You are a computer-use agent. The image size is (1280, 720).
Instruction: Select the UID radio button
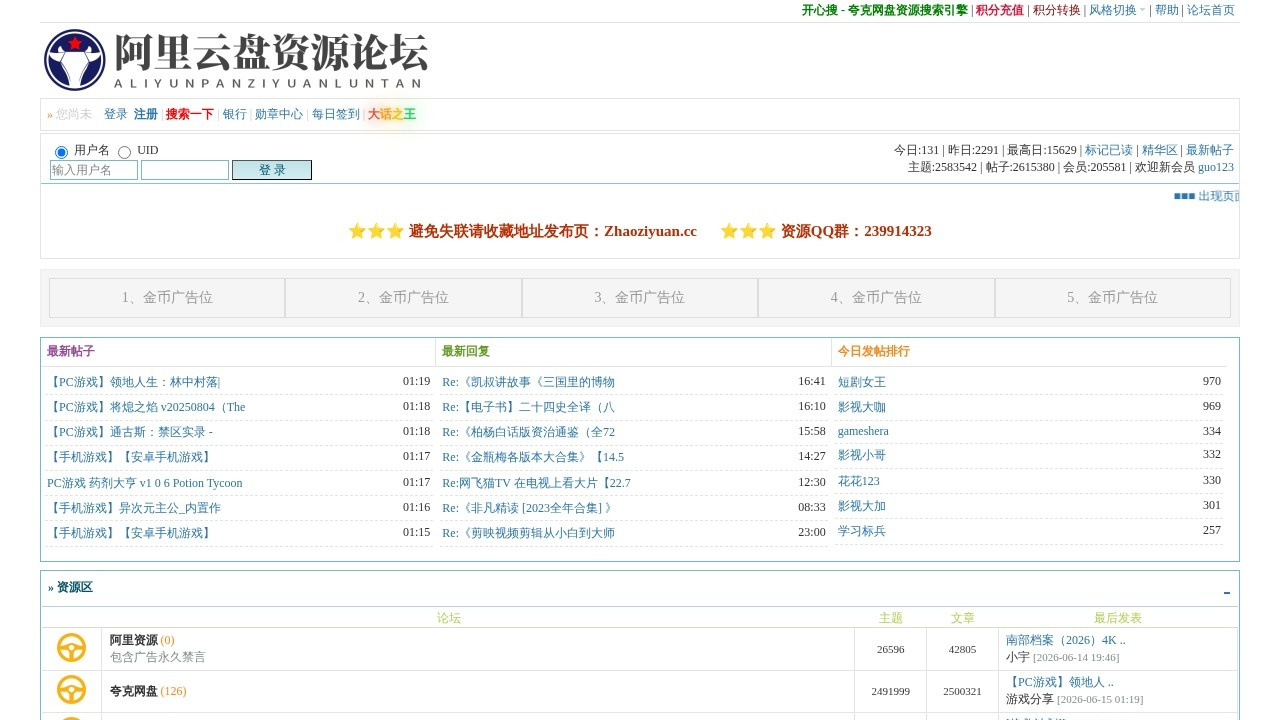124,152
